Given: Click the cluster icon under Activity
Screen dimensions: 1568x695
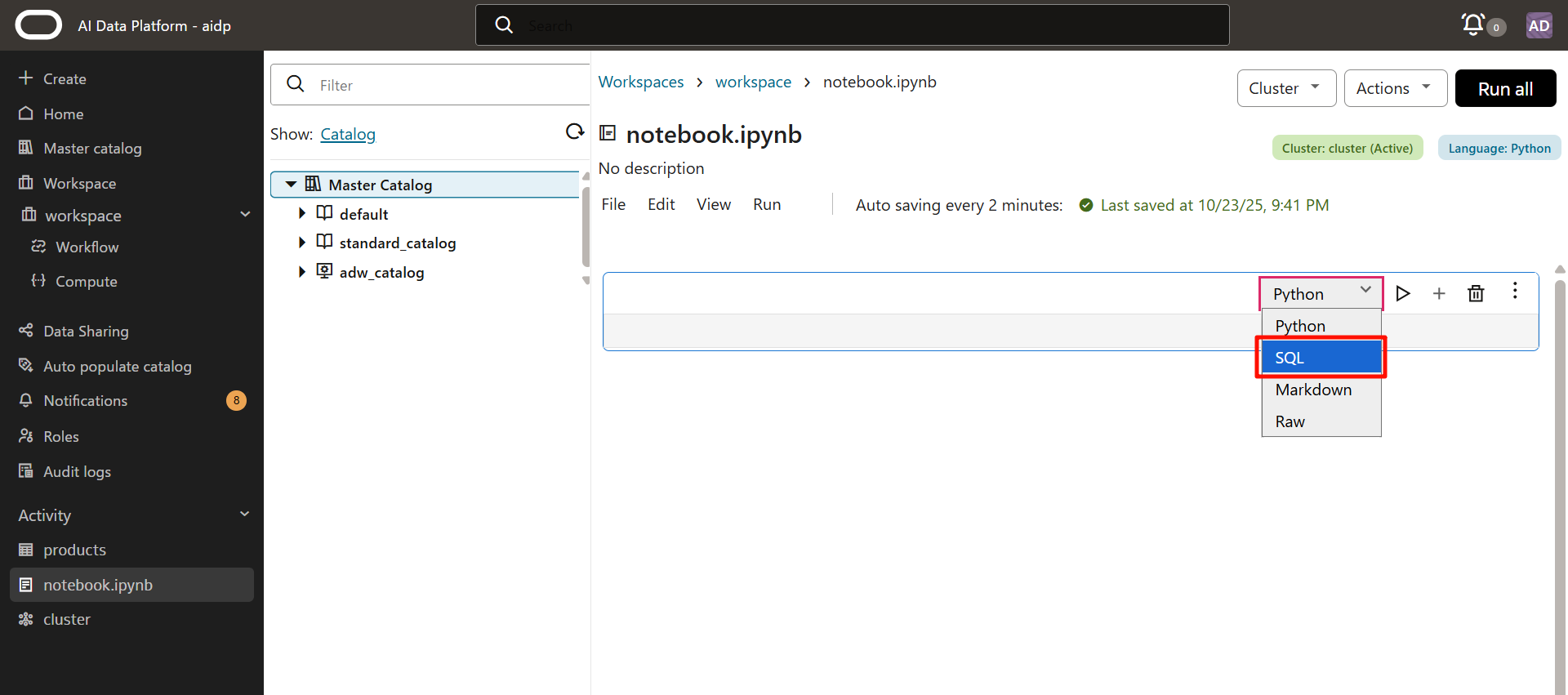Looking at the screenshot, I should tap(26, 619).
